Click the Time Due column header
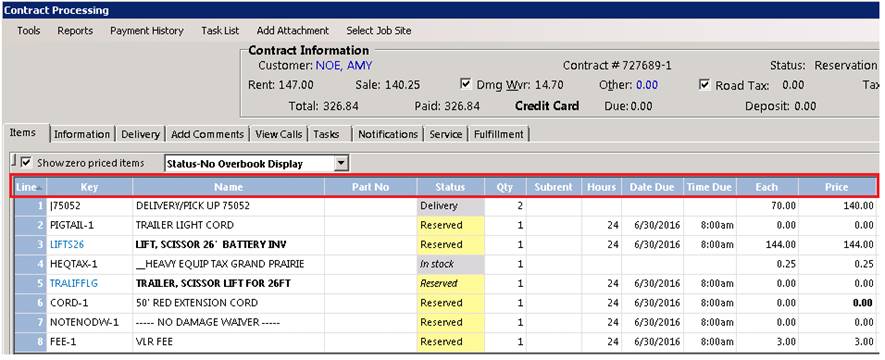This screenshot has width=885, height=360. [709, 187]
